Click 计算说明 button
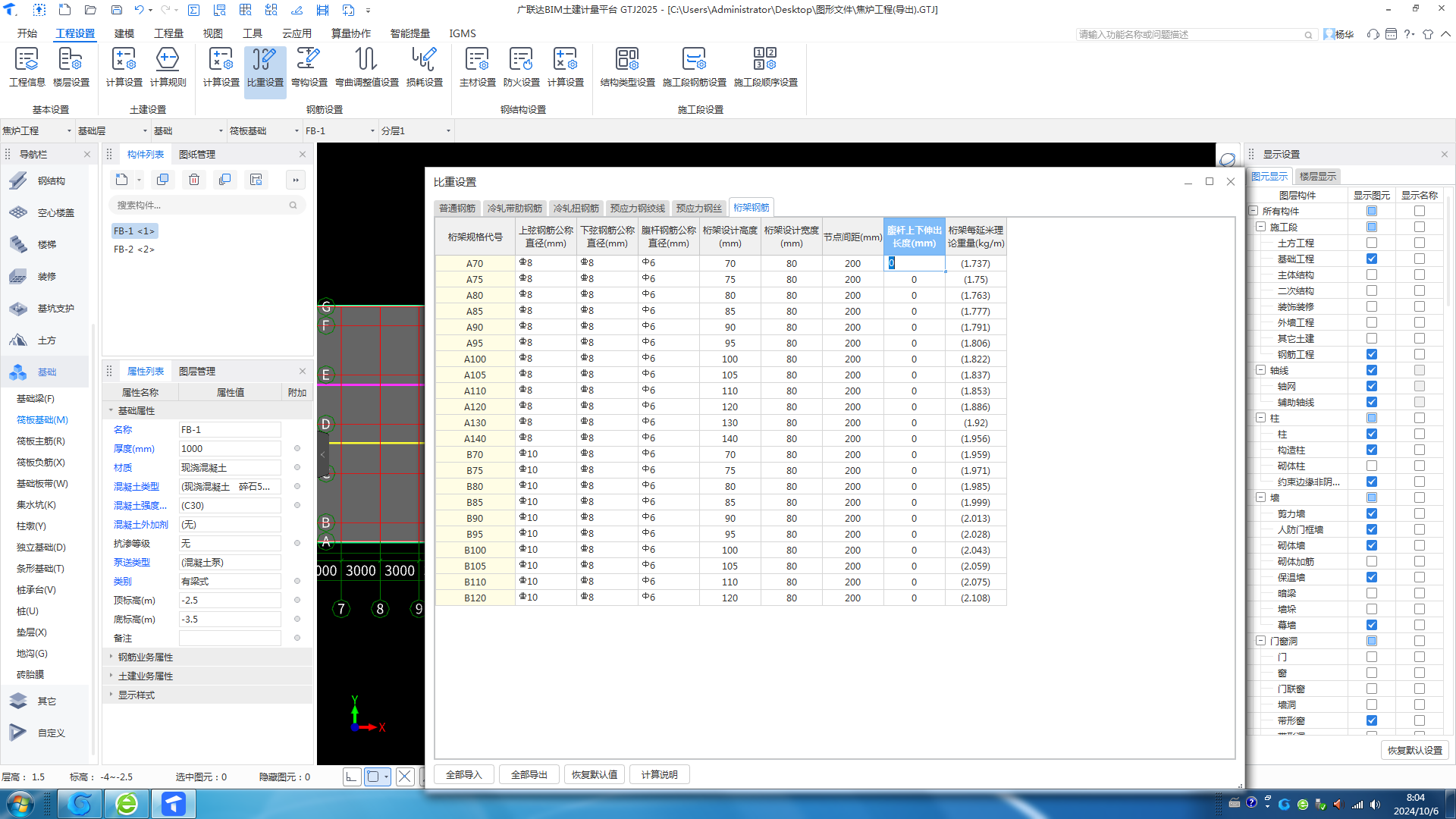 click(660, 774)
